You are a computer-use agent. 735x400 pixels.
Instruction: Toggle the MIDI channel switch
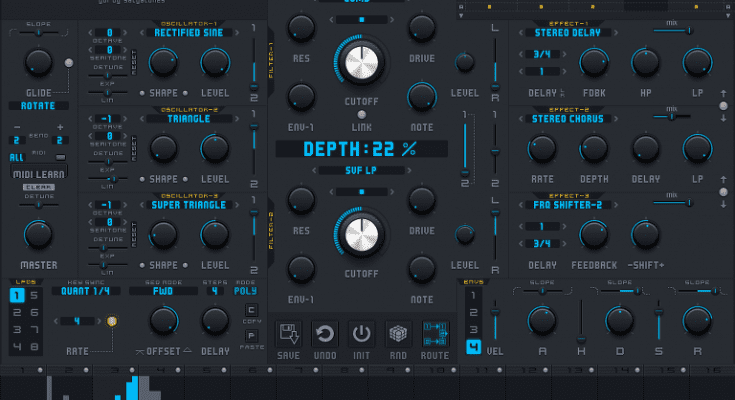pos(61,158)
